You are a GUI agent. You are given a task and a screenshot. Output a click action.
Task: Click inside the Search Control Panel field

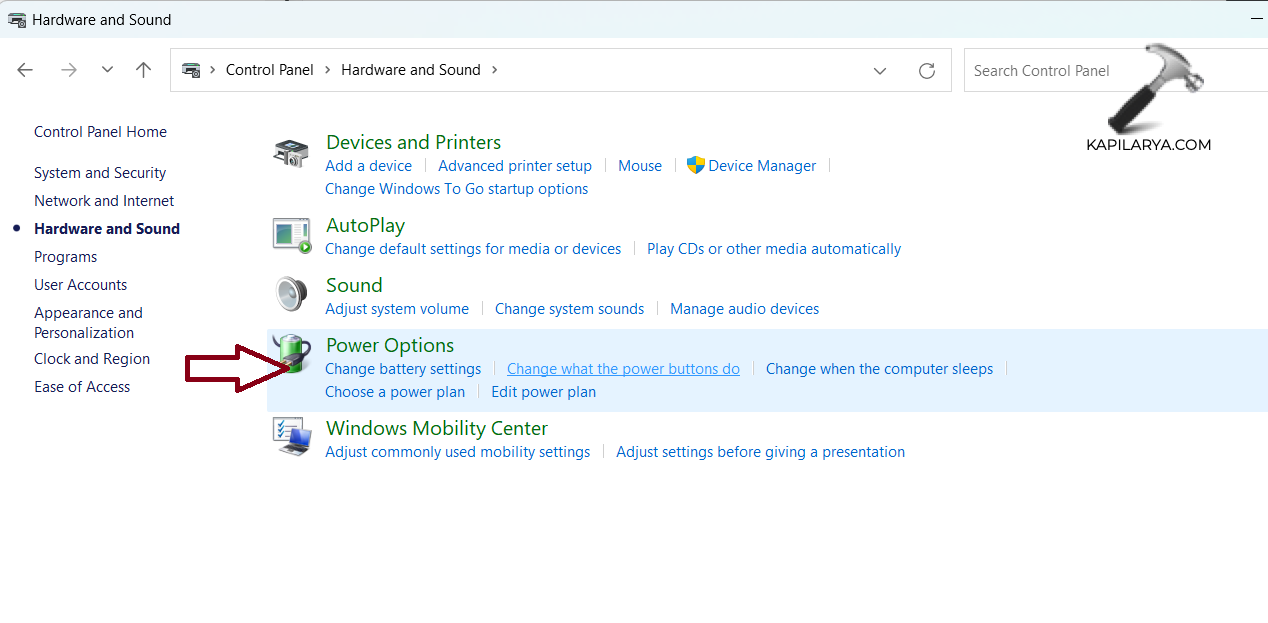click(1060, 71)
